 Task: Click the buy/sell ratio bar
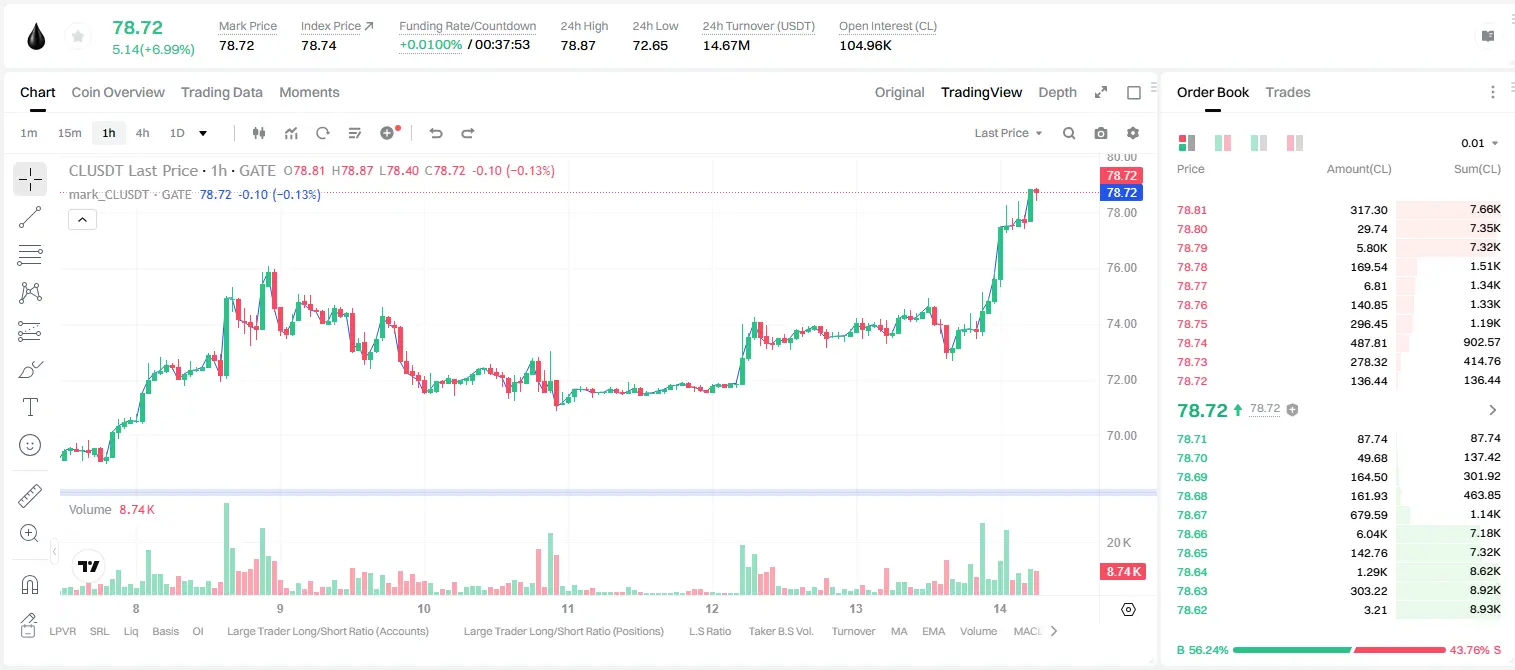[1339, 650]
